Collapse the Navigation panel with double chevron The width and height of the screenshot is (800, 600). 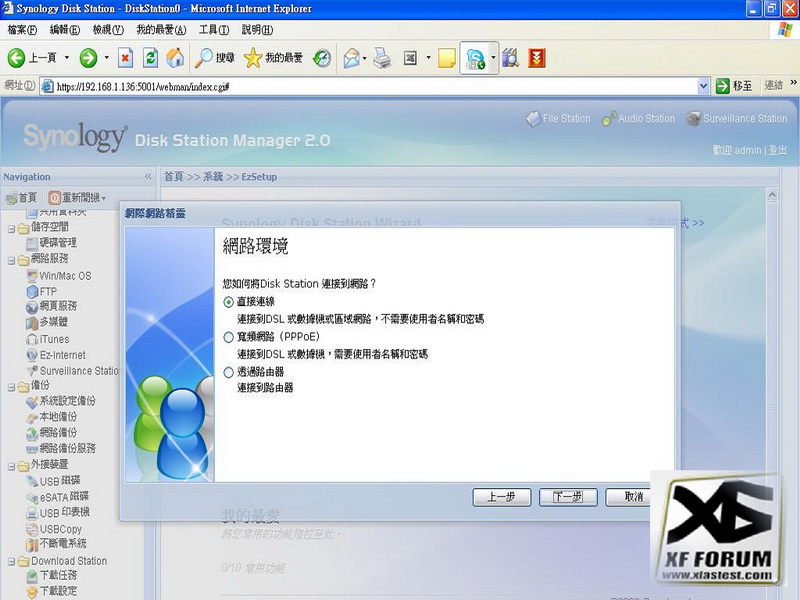click(x=148, y=177)
